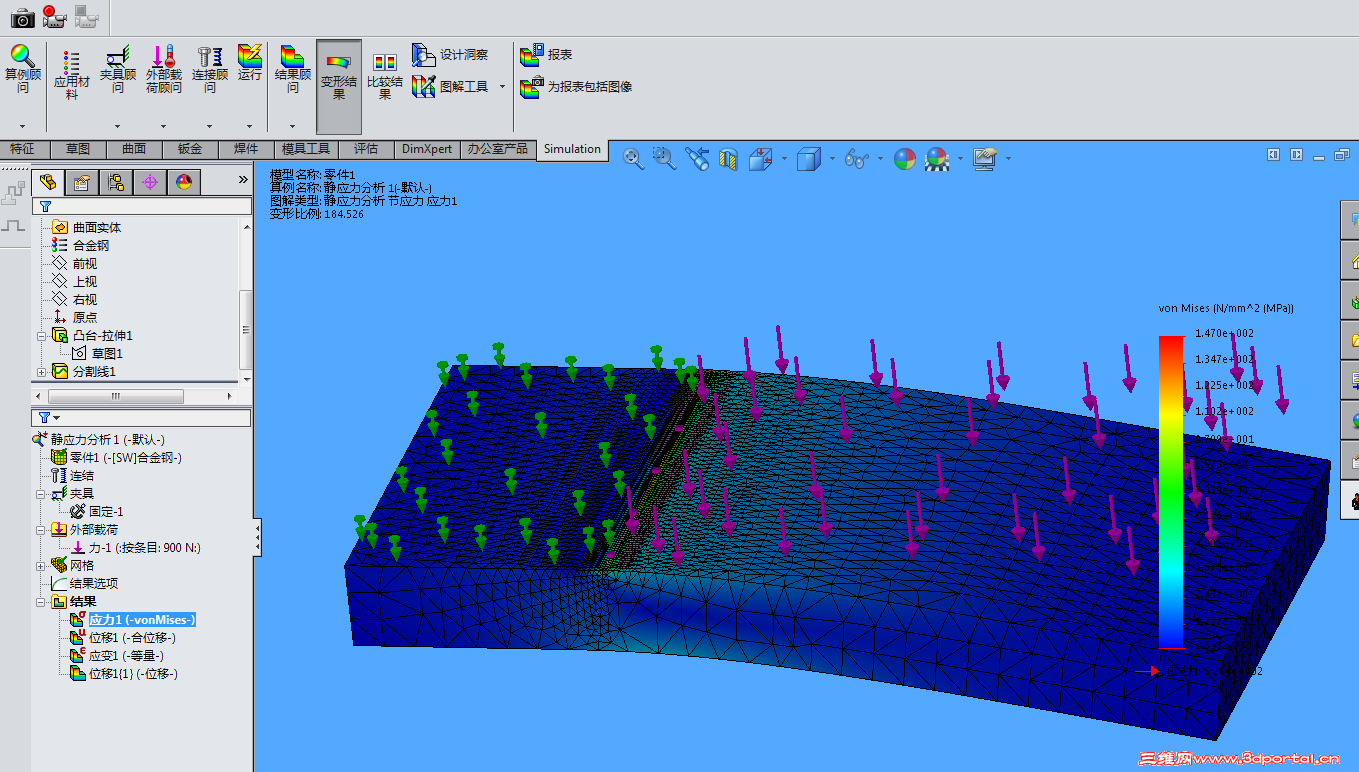The height and width of the screenshot is (772, 1359).
Task: Open the dropdown arrow below 连接顾问
Action: 210,127
